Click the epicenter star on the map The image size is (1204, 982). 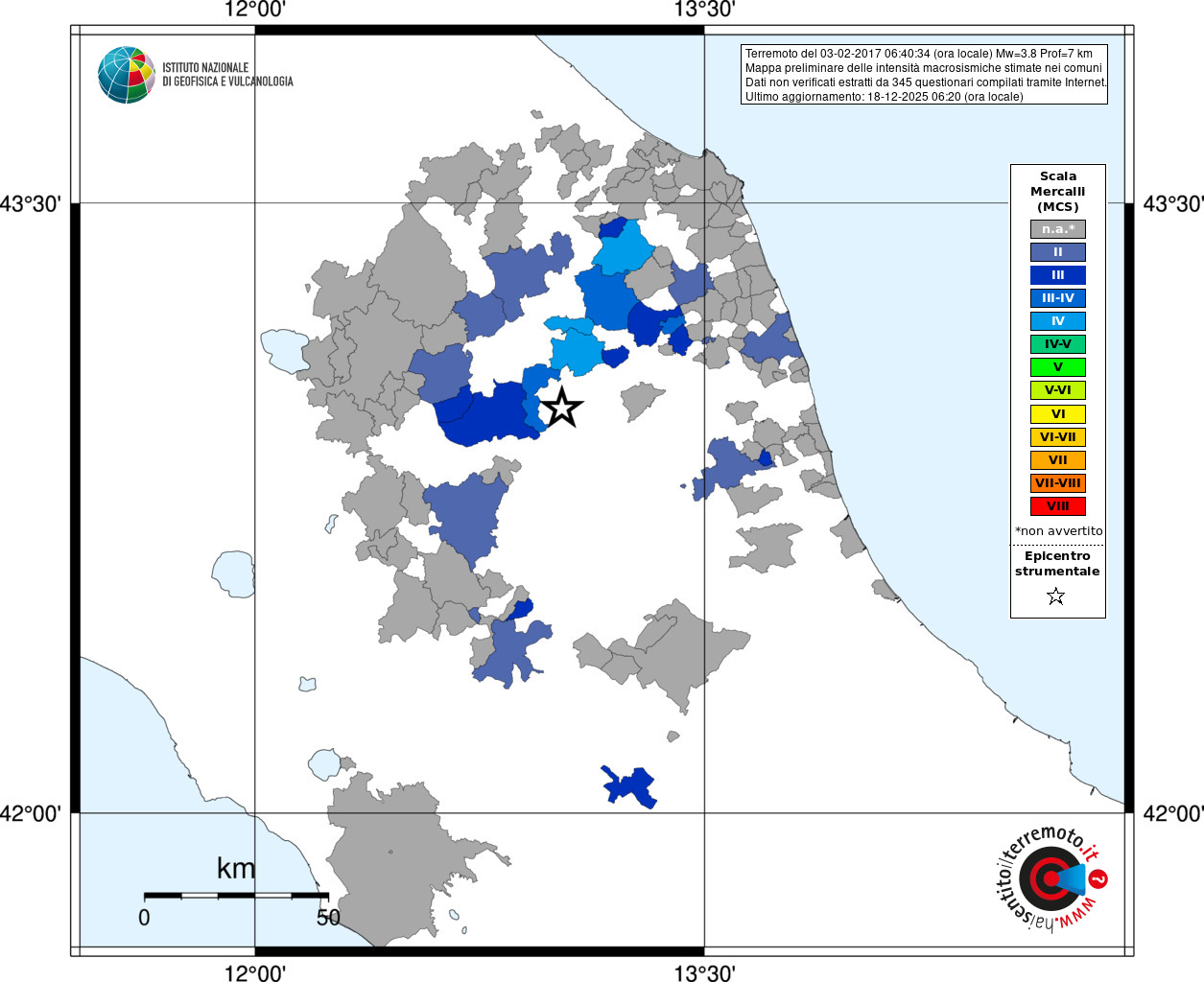coord(561,408)
